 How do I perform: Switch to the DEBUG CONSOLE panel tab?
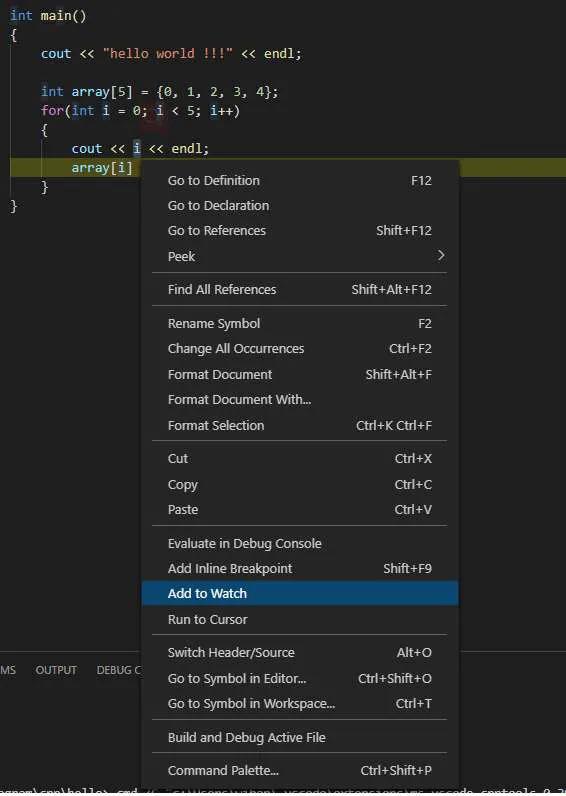[x=118, y=670]
